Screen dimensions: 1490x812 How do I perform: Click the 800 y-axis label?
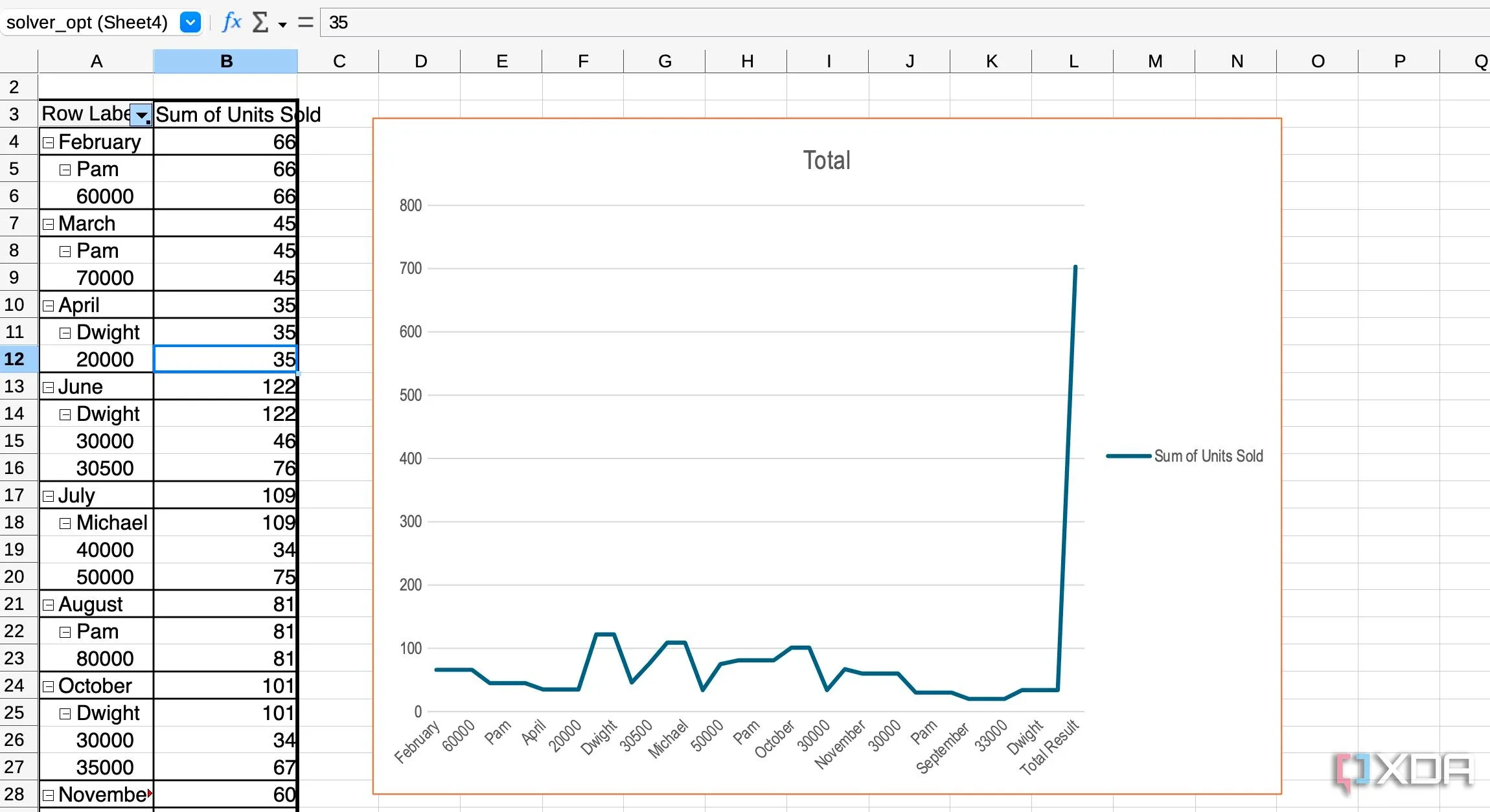point(410,206)
